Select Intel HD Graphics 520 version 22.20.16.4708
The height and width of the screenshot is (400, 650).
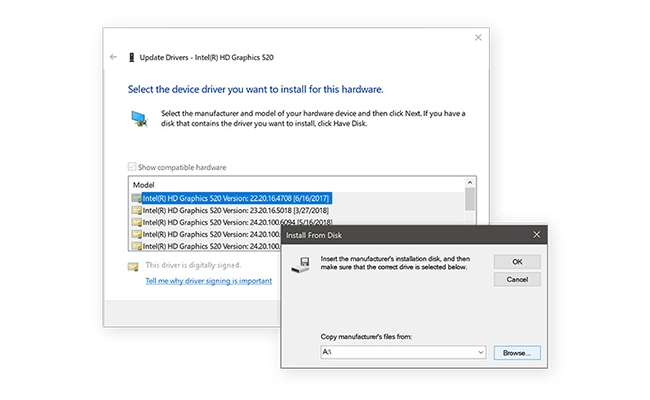click(x=235, y=198)
